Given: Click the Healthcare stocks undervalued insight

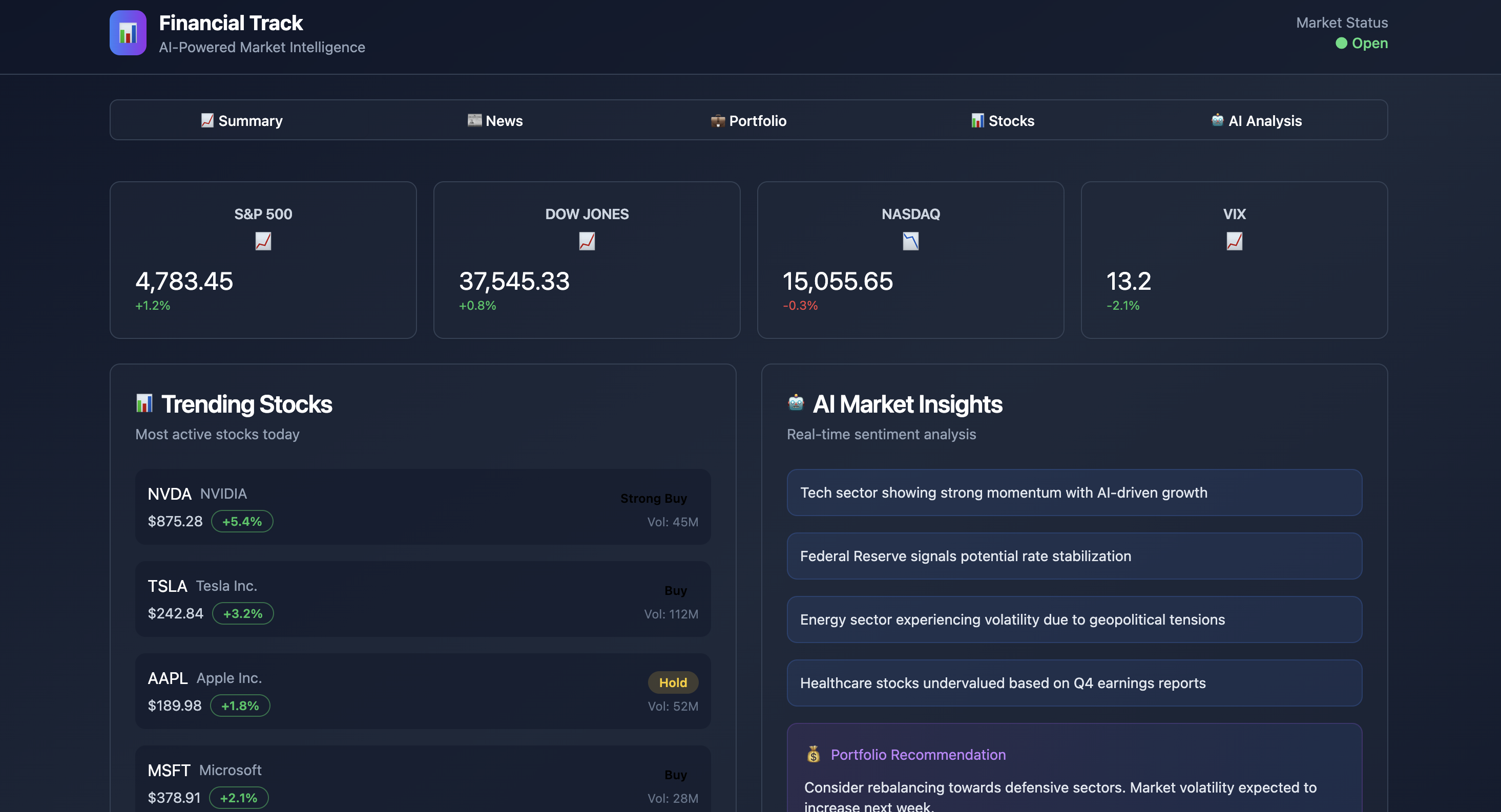Looking at the screenshot, I should (1074, 682).
